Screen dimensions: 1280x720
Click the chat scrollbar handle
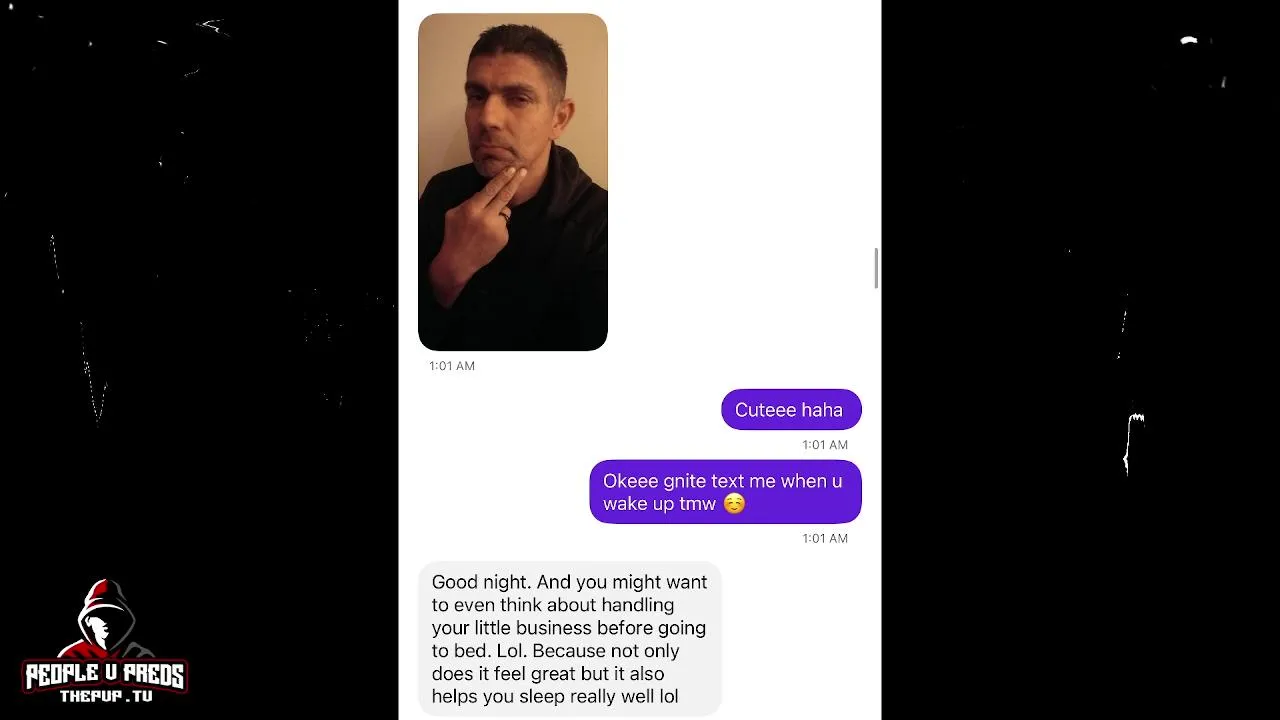876,268
